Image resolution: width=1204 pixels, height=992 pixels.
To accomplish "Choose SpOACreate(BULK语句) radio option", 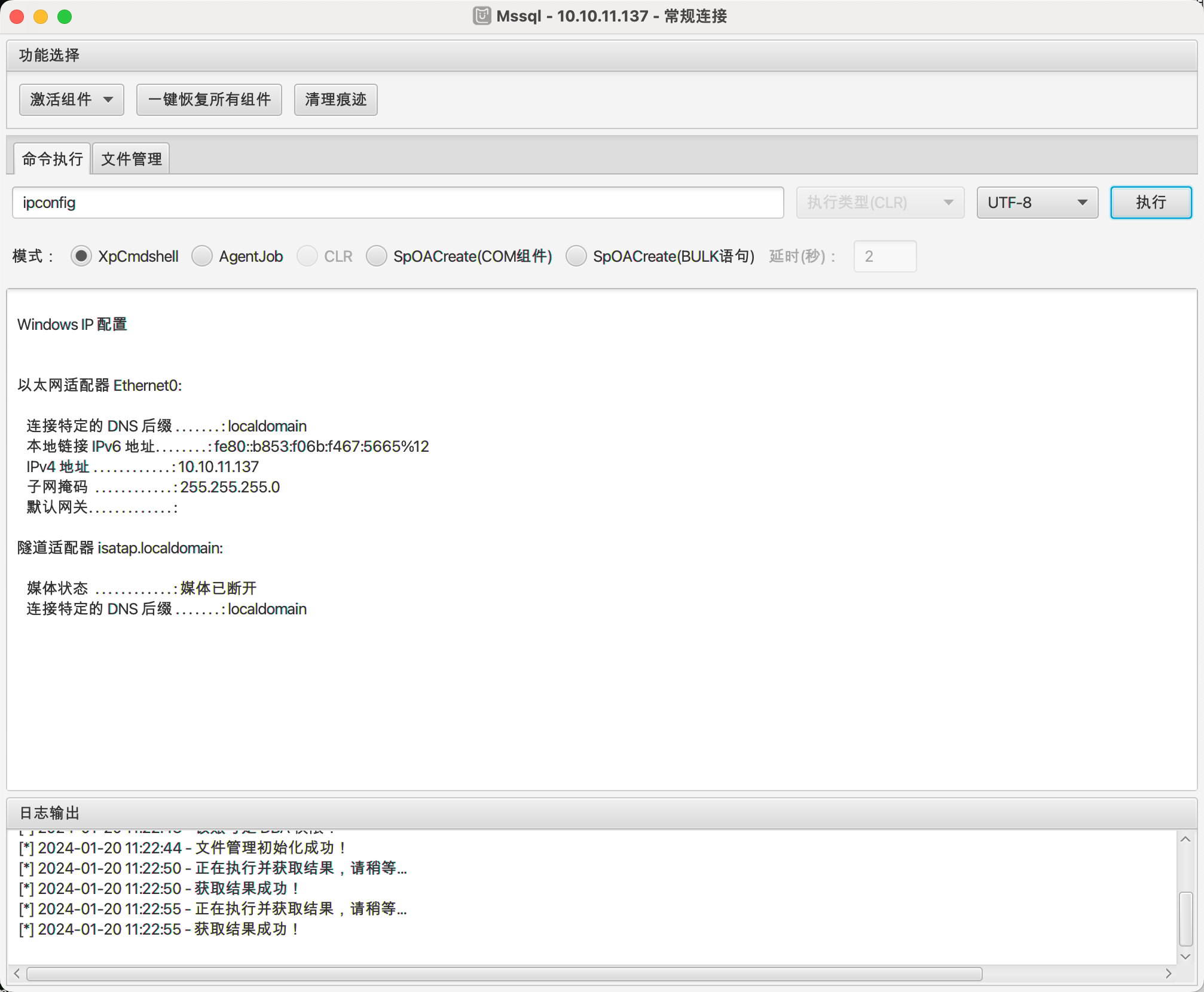I will (x=576, y=256).
